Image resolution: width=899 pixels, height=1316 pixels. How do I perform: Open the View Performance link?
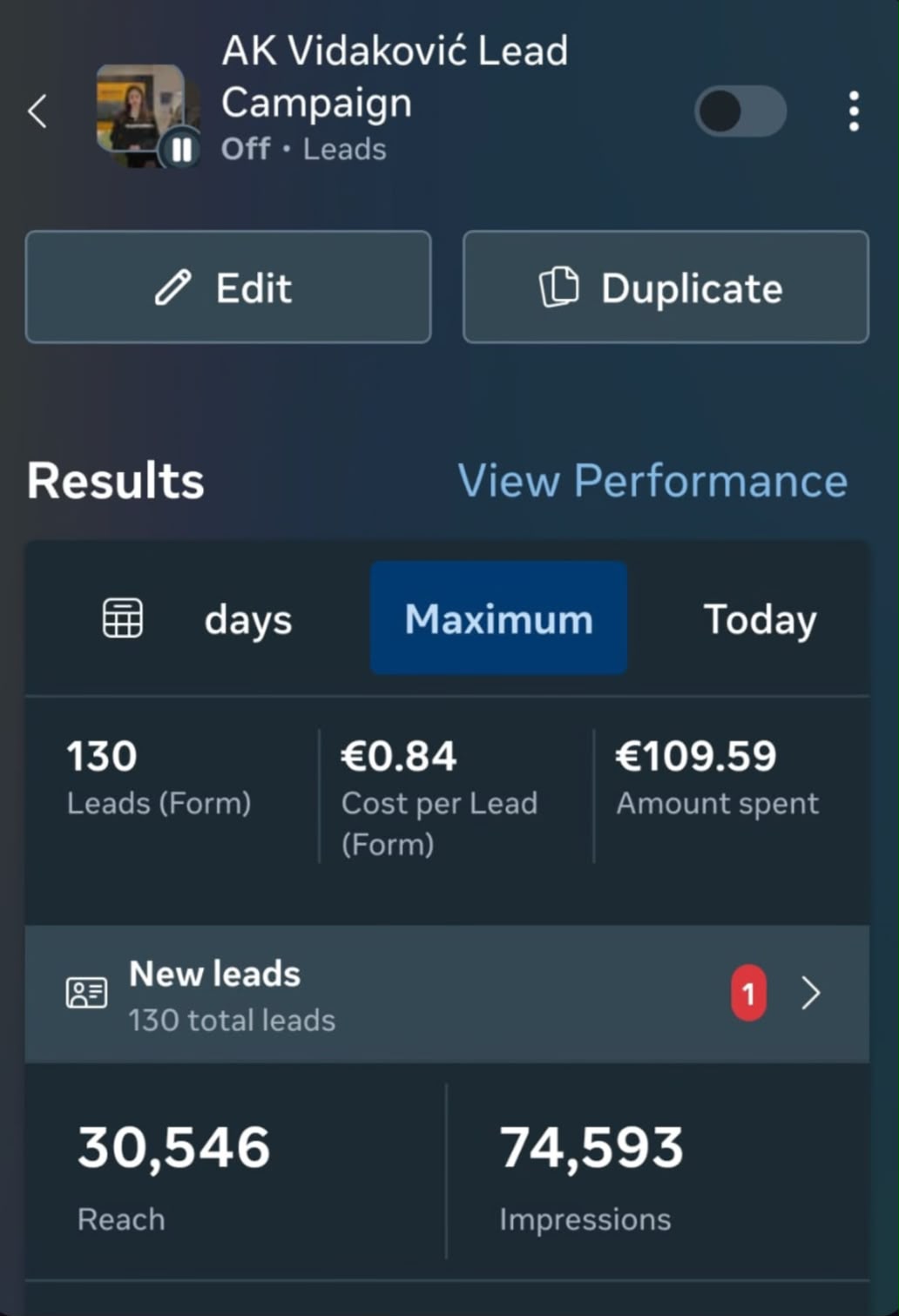[x=652, y=480]
